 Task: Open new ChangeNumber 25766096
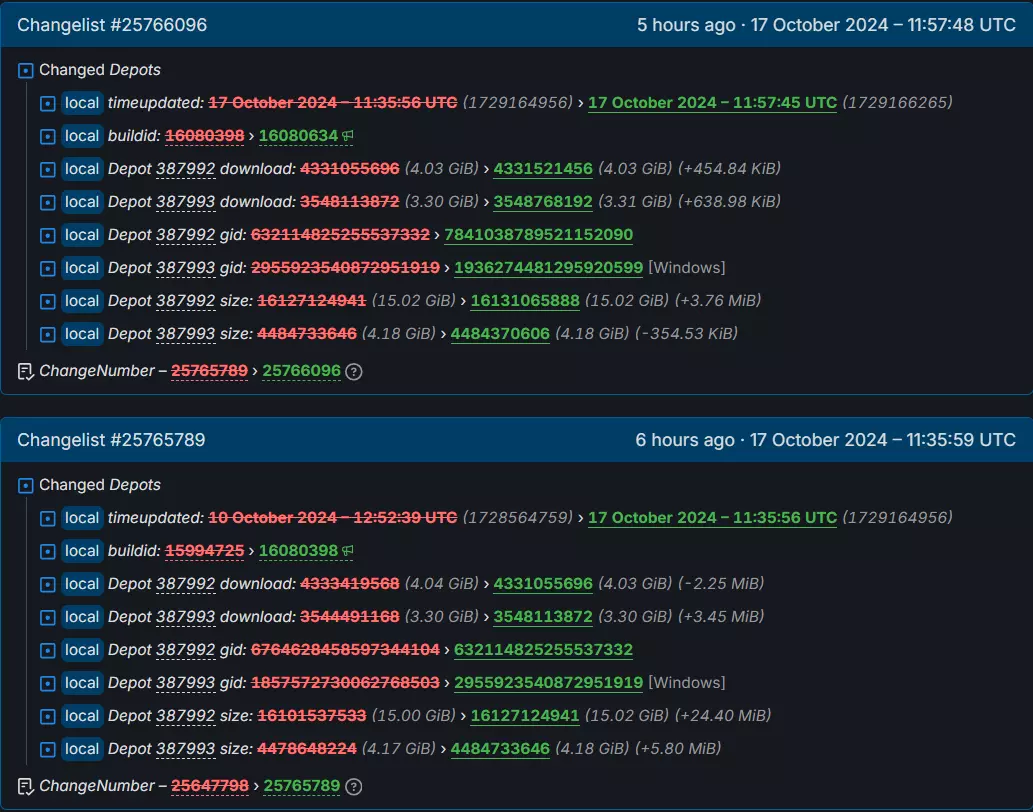point(302,371)
